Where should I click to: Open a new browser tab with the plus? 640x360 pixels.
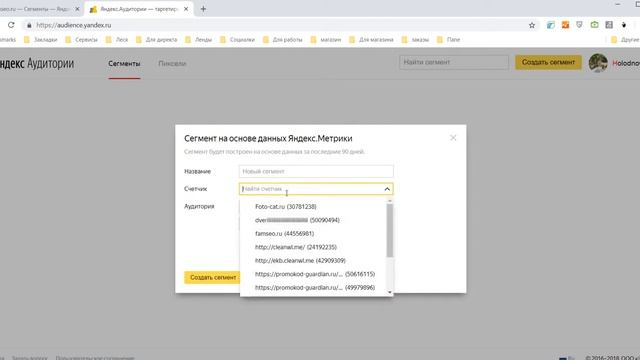(x=203, y=9)
